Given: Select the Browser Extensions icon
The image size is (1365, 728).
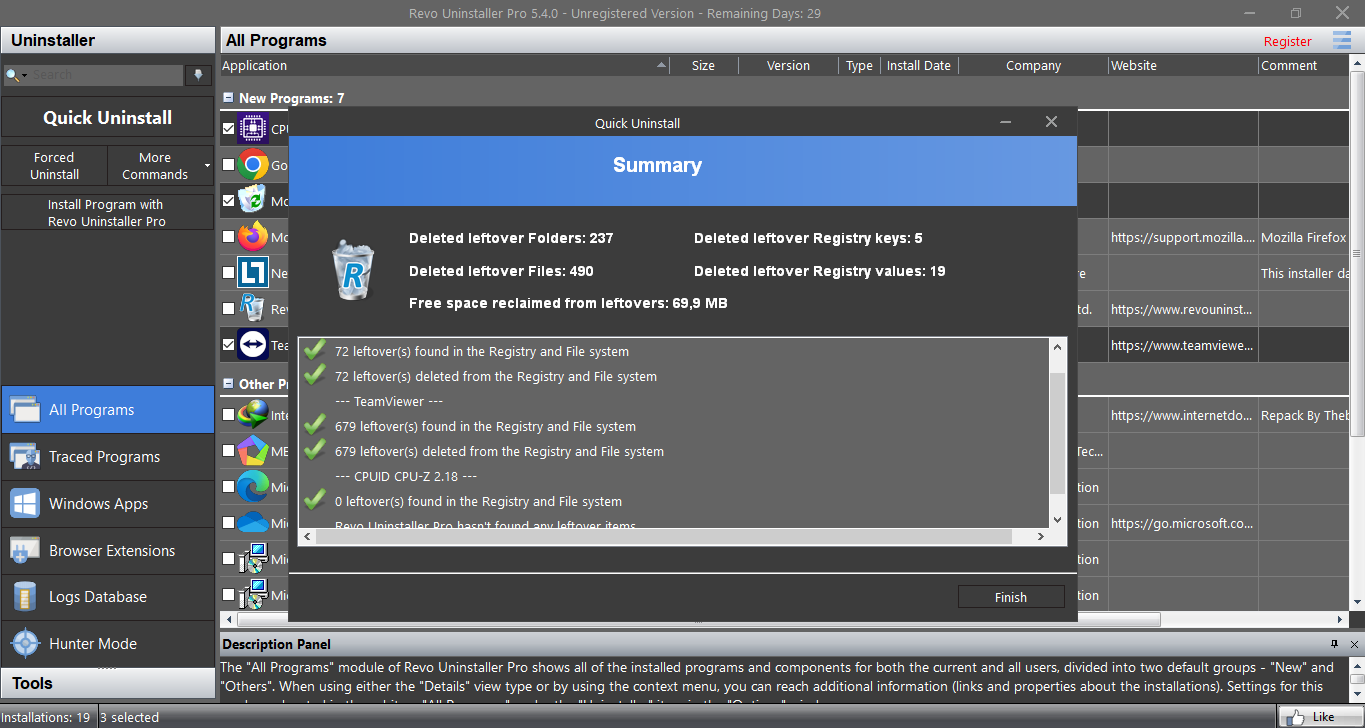Looking at the screenshot, I should (x=25, y=550).
